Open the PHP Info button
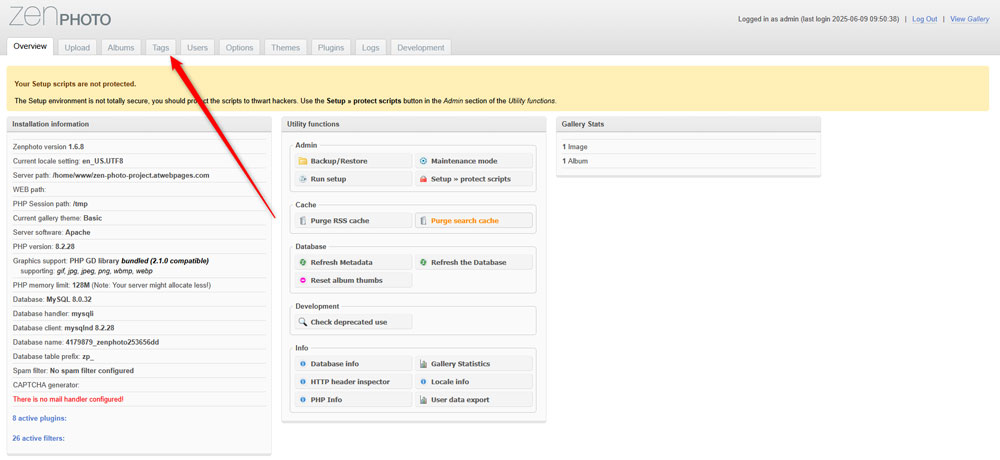The height and width of the screenshot is (460, 1000). pyautogui.click(x=353, y=399)
